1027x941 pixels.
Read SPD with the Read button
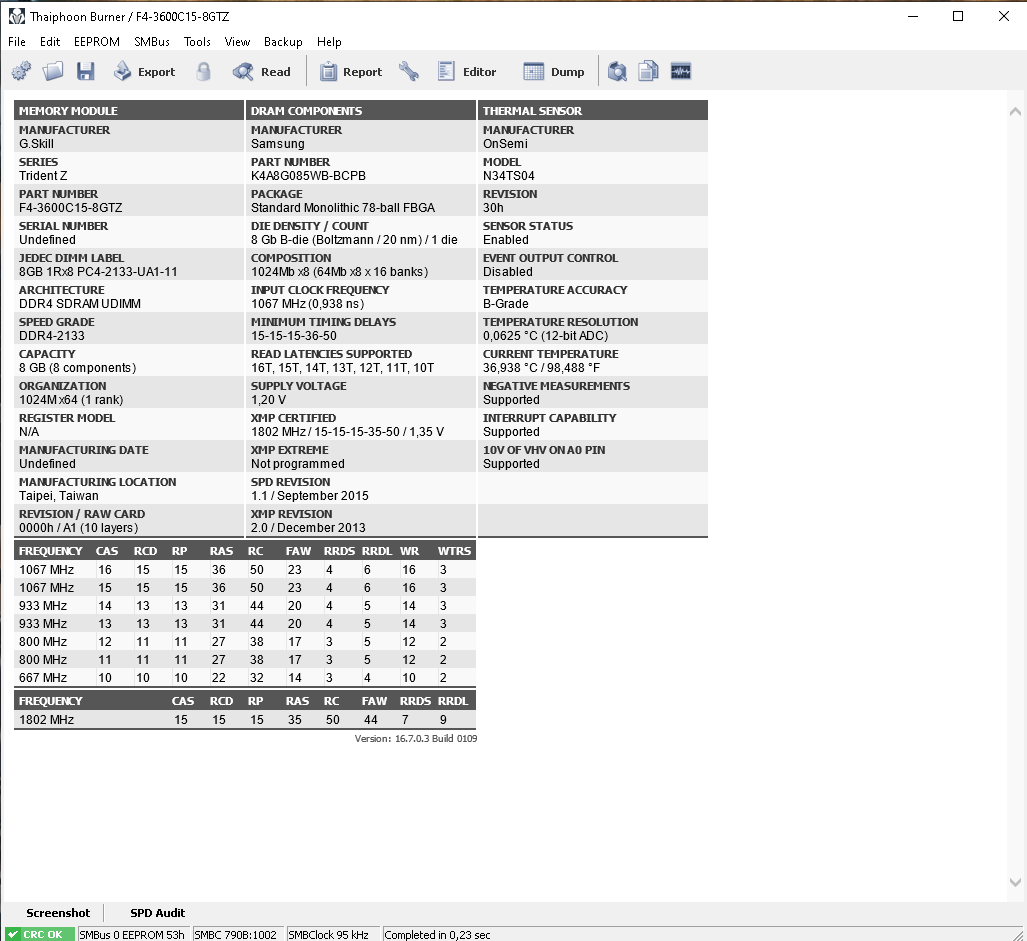262,71
